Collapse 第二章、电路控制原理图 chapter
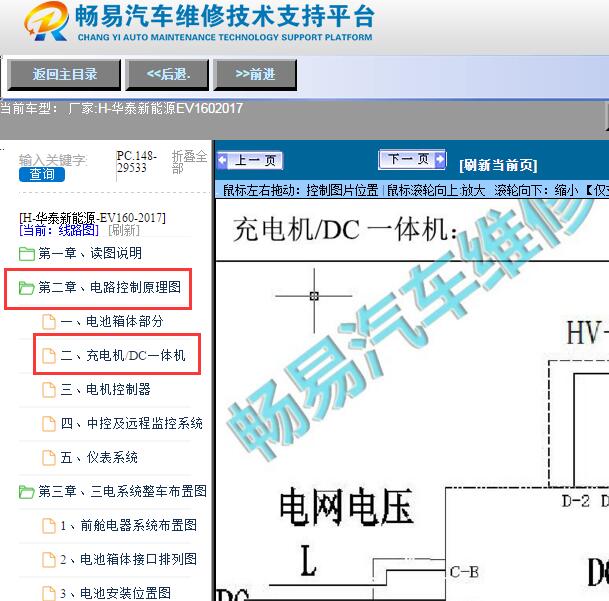The width and height of the screenshot is (609, 601). click(109, 287)
